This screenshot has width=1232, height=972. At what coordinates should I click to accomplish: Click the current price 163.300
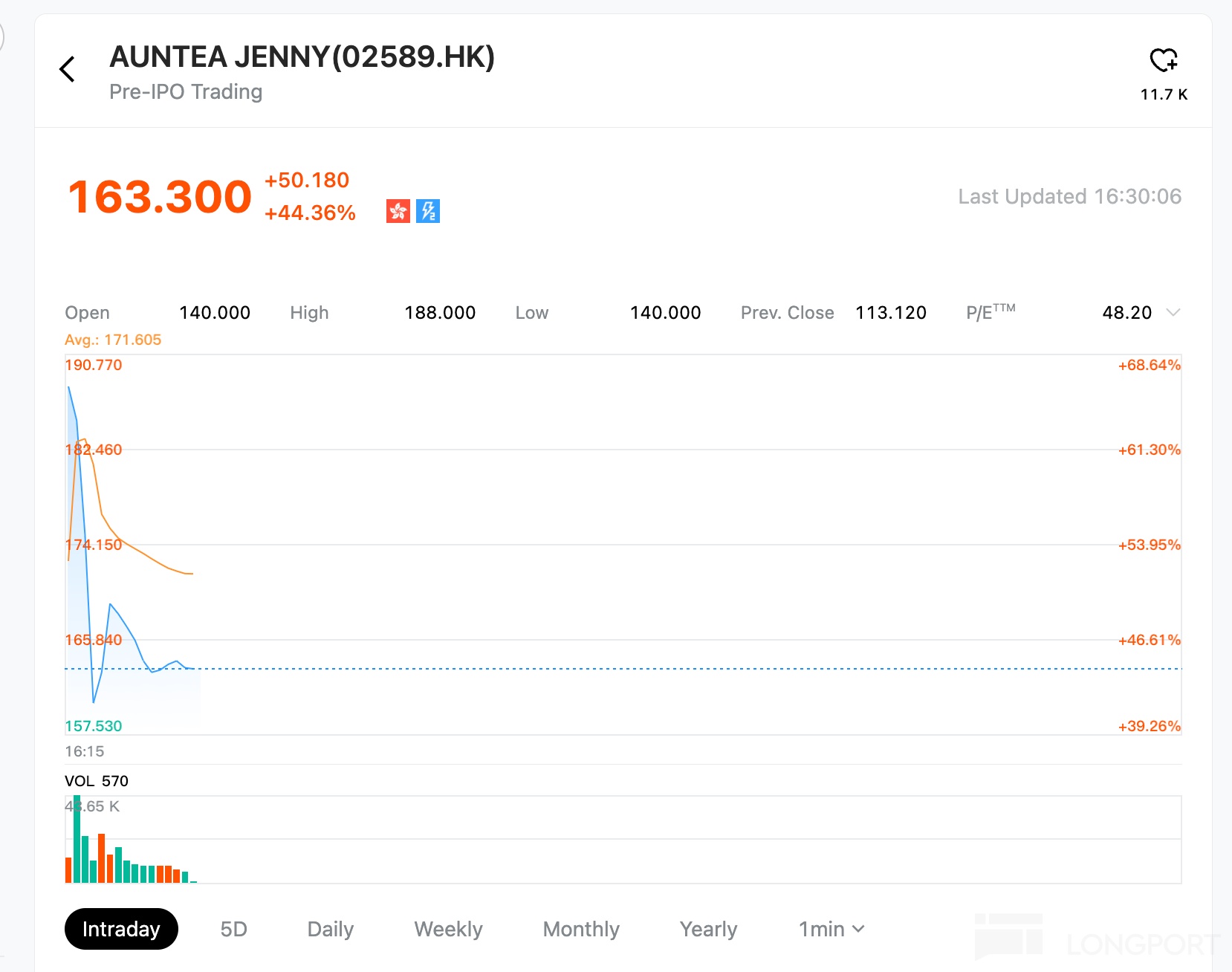click(160, 197)
